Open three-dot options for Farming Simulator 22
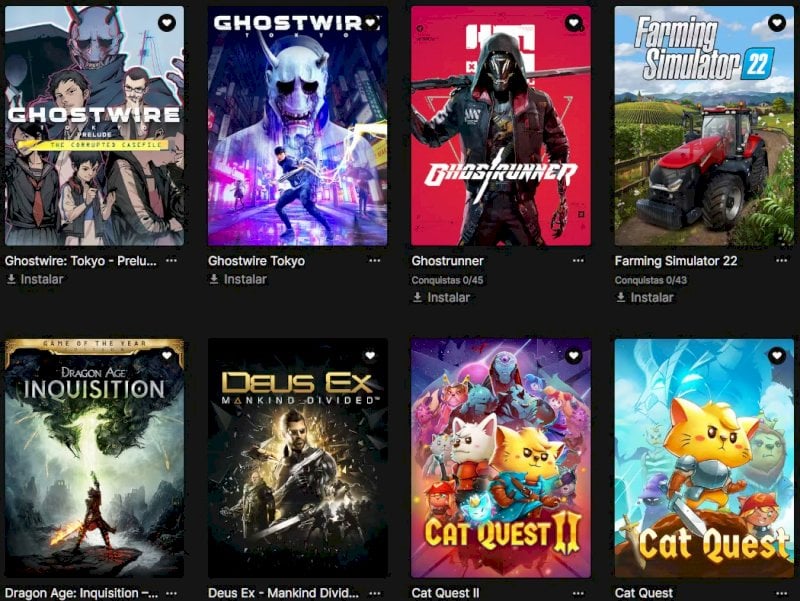Screen dimensions: 800x601 pos(781,261)
